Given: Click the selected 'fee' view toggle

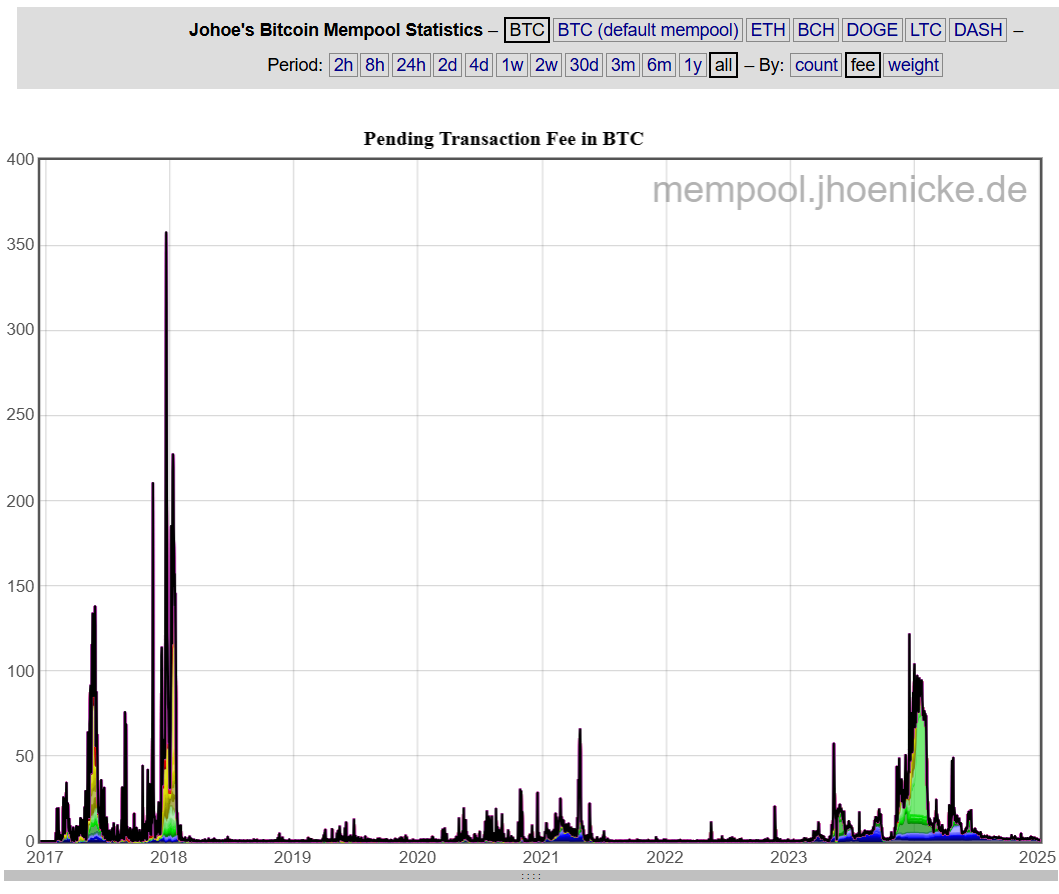Looking at the screenshot, I should [862, 65].
